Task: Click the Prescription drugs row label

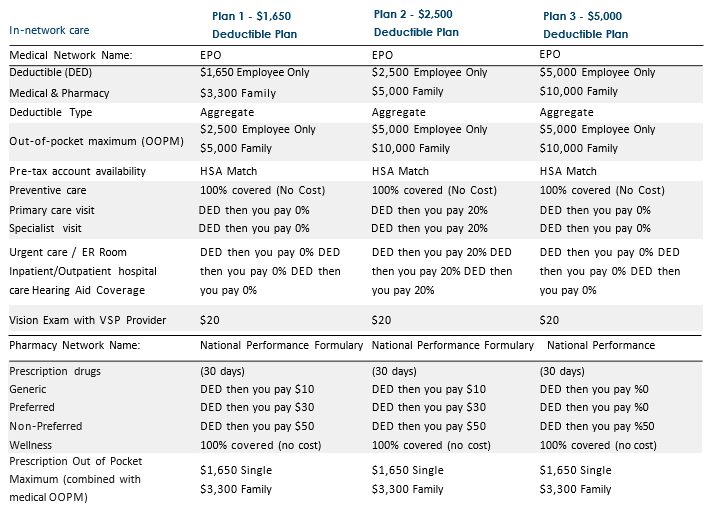Action: tap(53, 371)
